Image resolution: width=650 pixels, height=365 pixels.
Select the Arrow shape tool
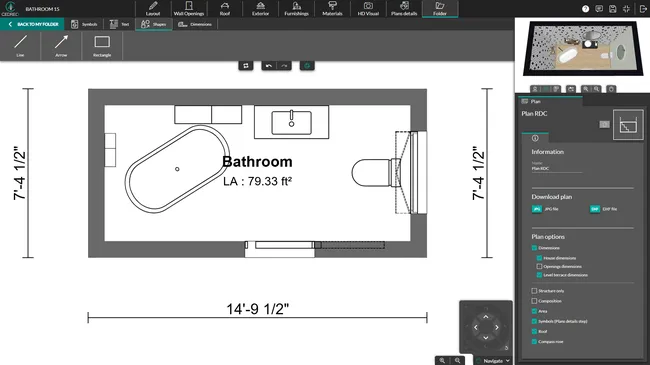click(61, 46)
